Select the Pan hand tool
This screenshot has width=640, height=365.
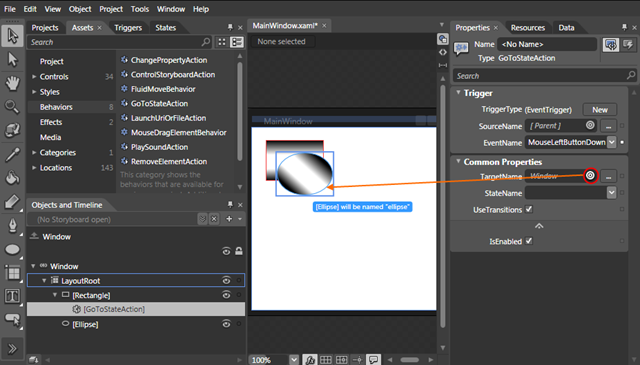coord(12,83)
